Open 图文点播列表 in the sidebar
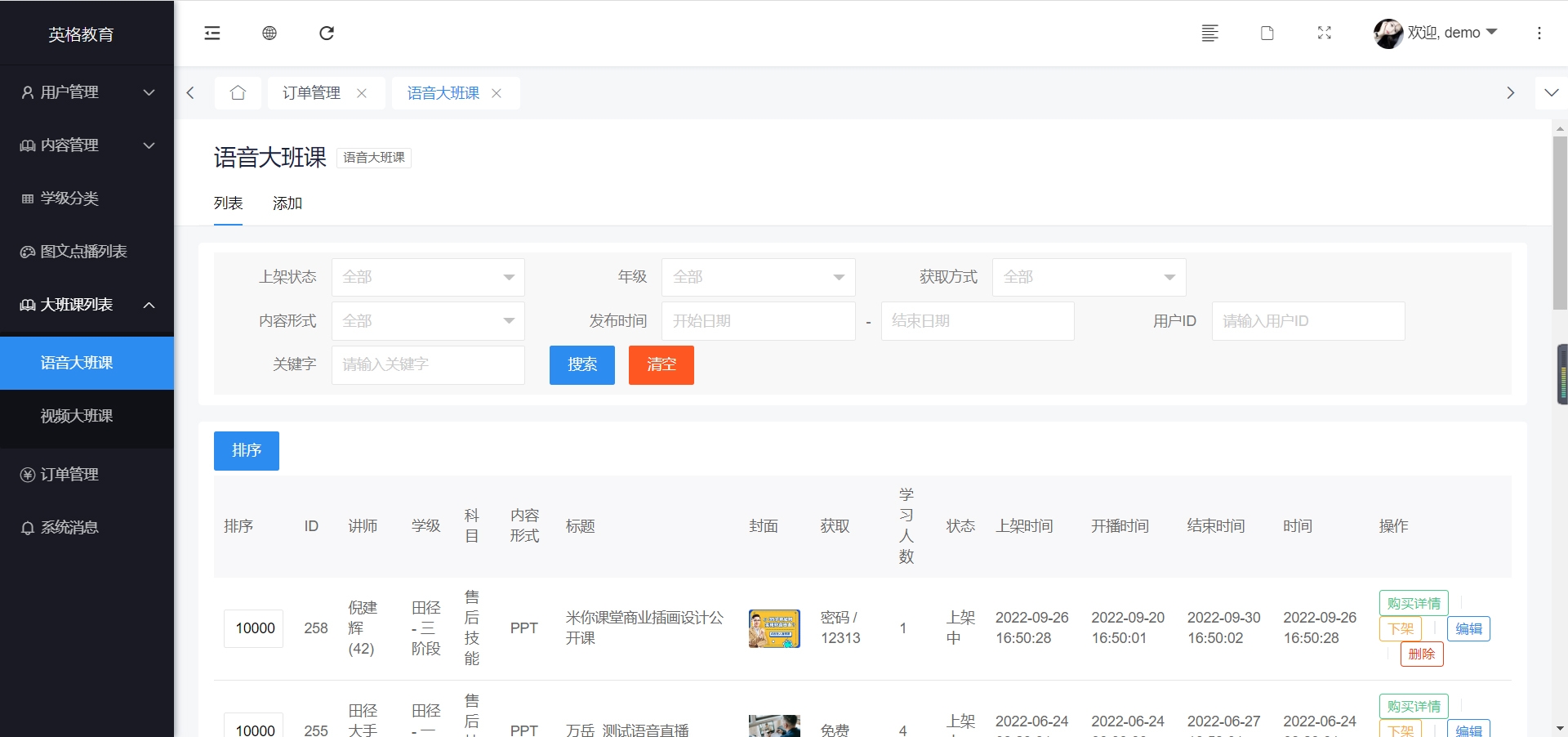The width and height of the screenshot is (1568, 737). (x=87, y=252)
